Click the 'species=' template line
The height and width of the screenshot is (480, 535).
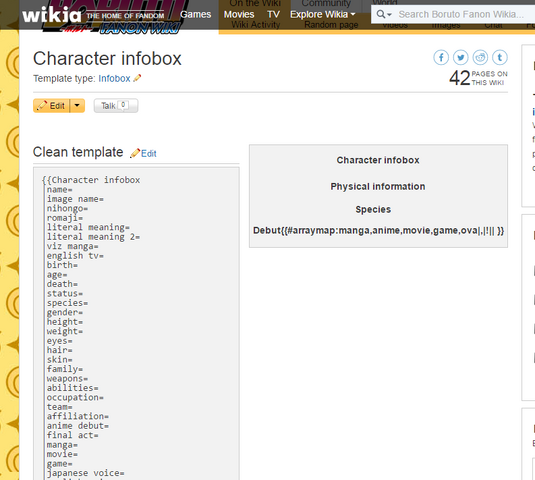coord(67,303)
